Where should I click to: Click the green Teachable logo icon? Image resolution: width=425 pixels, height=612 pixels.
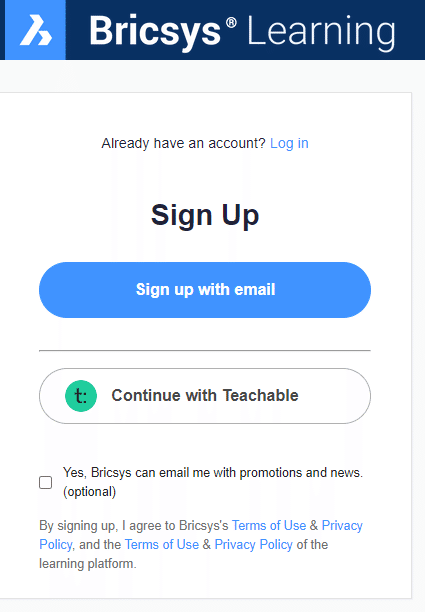[x=81, y=396]
